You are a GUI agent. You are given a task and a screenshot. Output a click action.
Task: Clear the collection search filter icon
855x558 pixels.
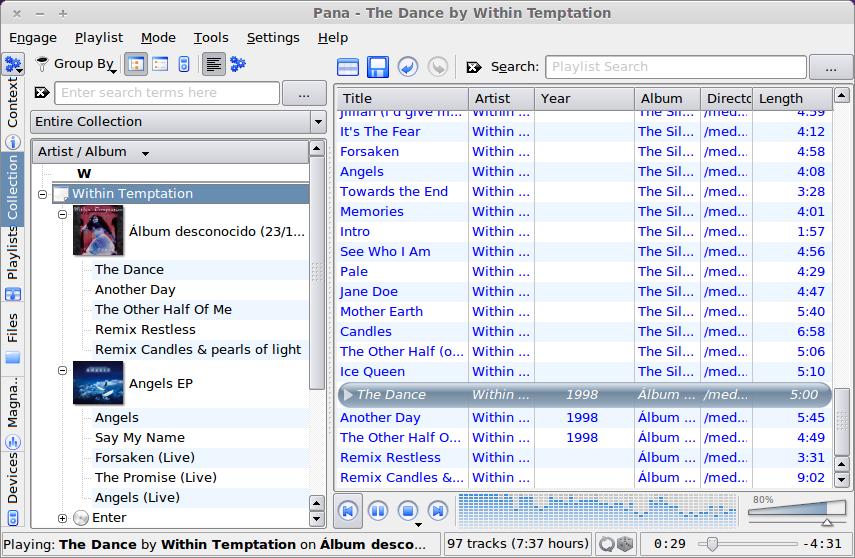click(x=42, y=93)
